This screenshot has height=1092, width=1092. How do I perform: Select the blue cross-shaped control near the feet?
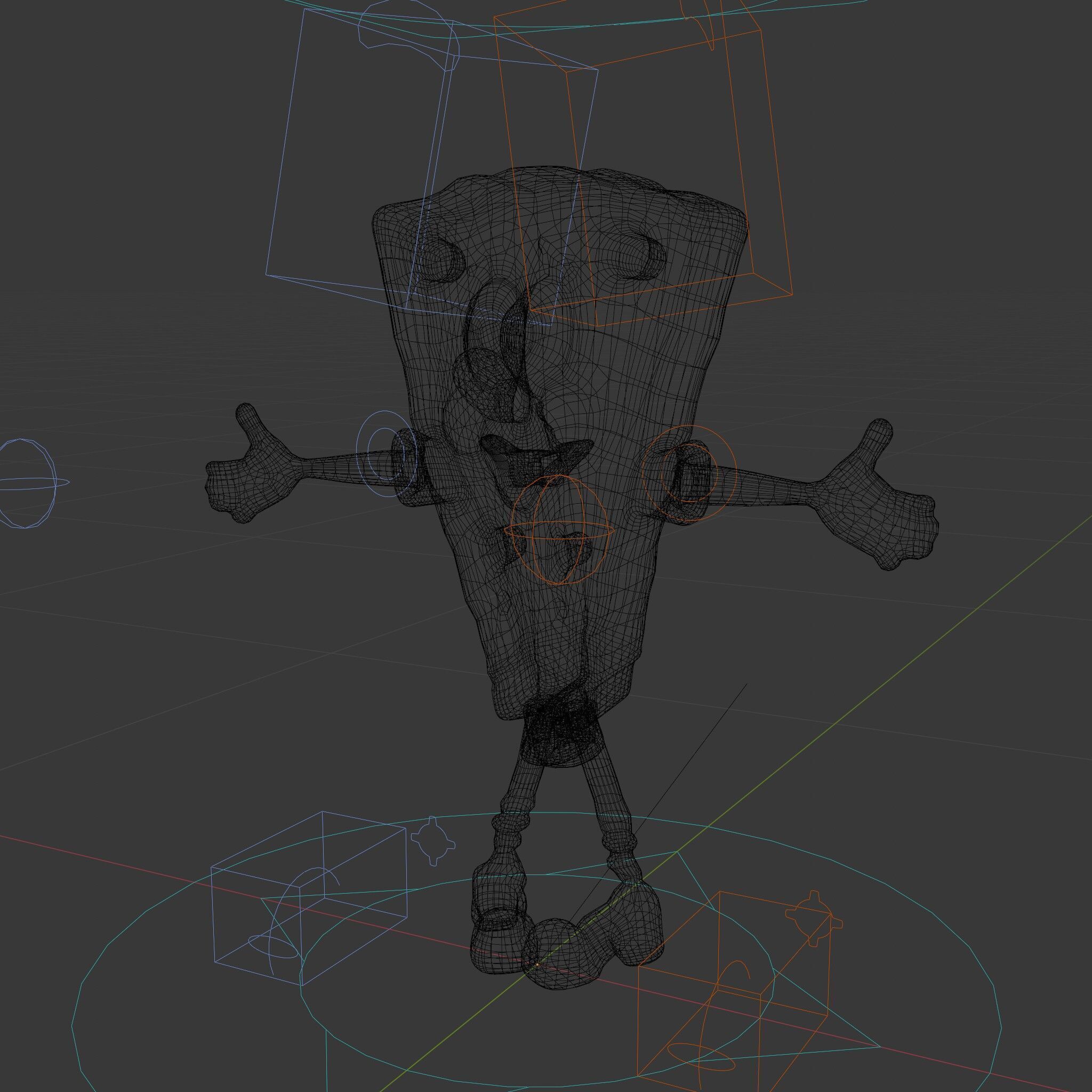432,841
